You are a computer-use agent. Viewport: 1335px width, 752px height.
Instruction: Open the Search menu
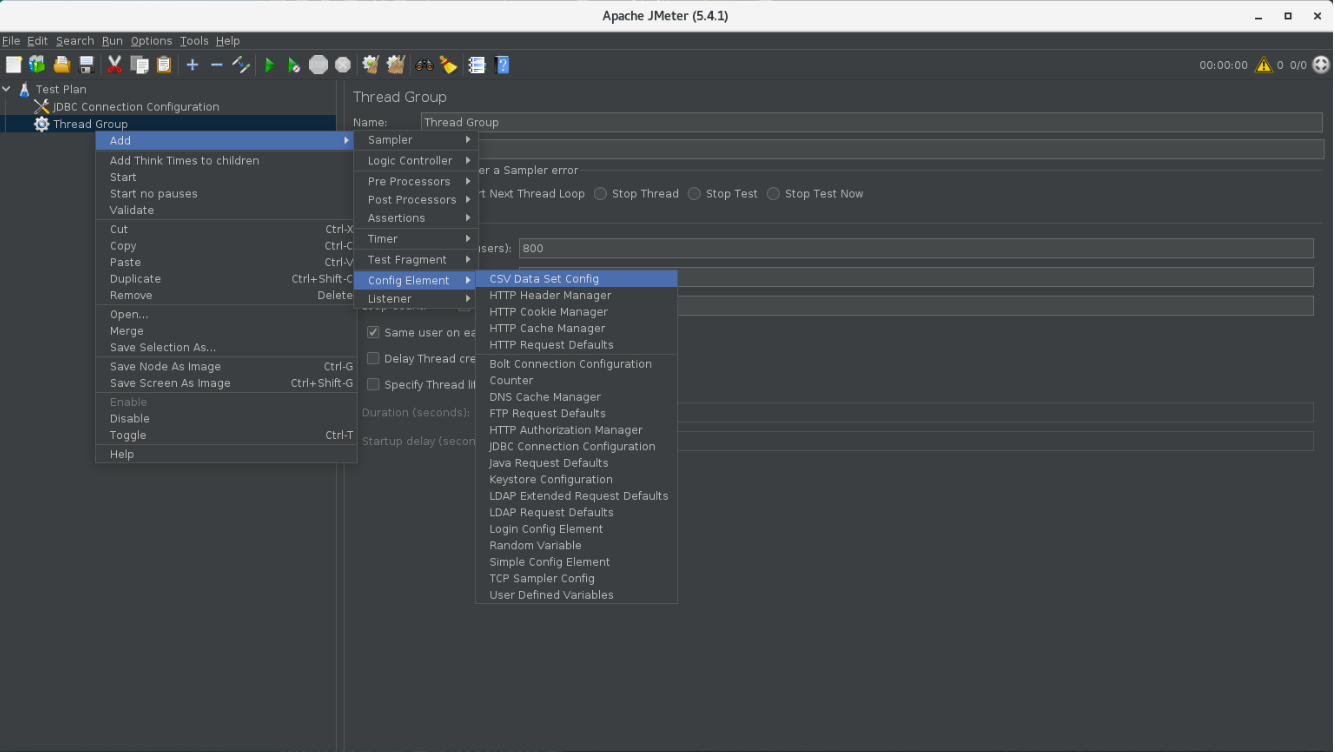click(75, 41)
